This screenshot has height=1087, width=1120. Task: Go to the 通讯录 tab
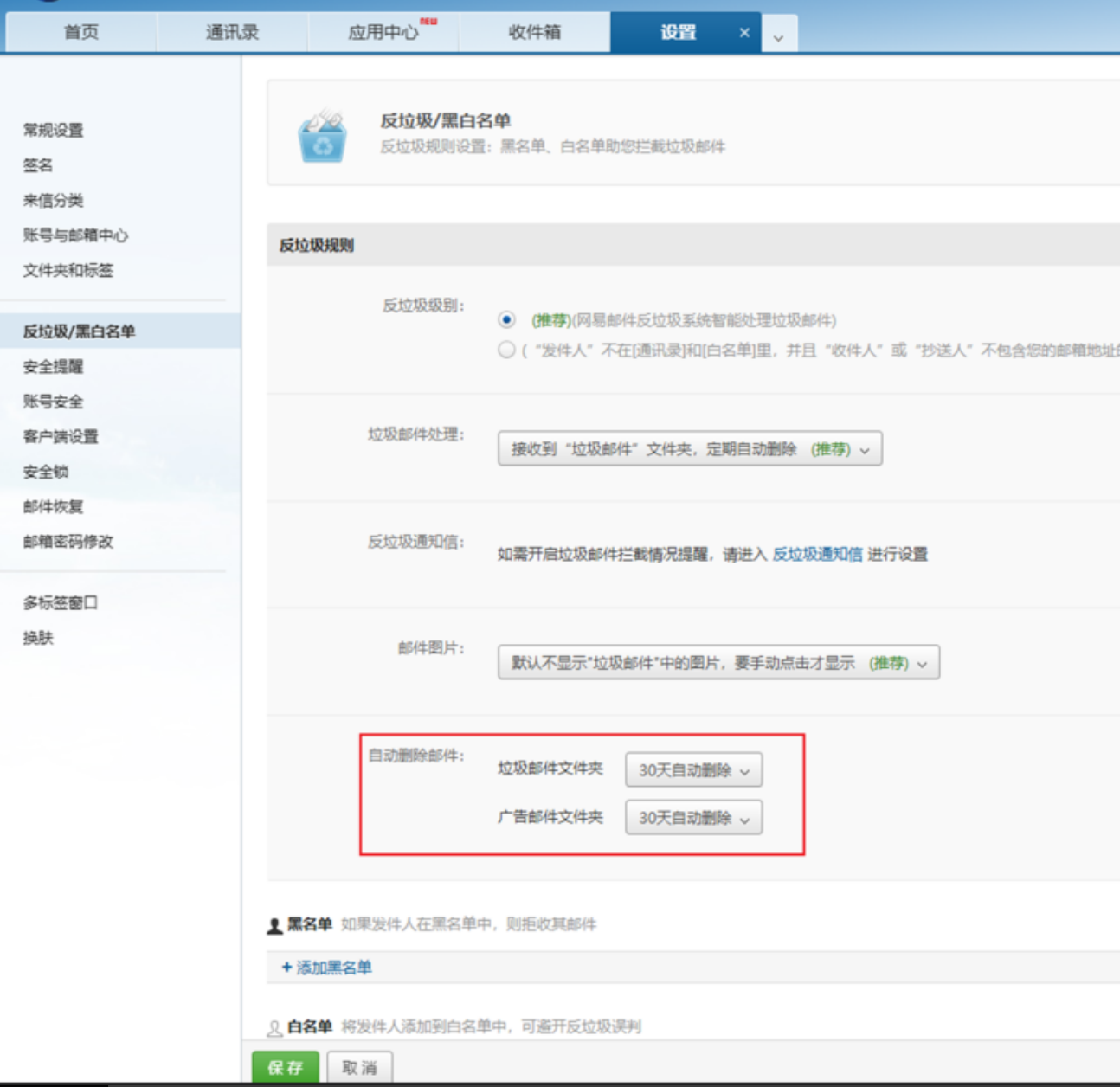click(232, 33)
